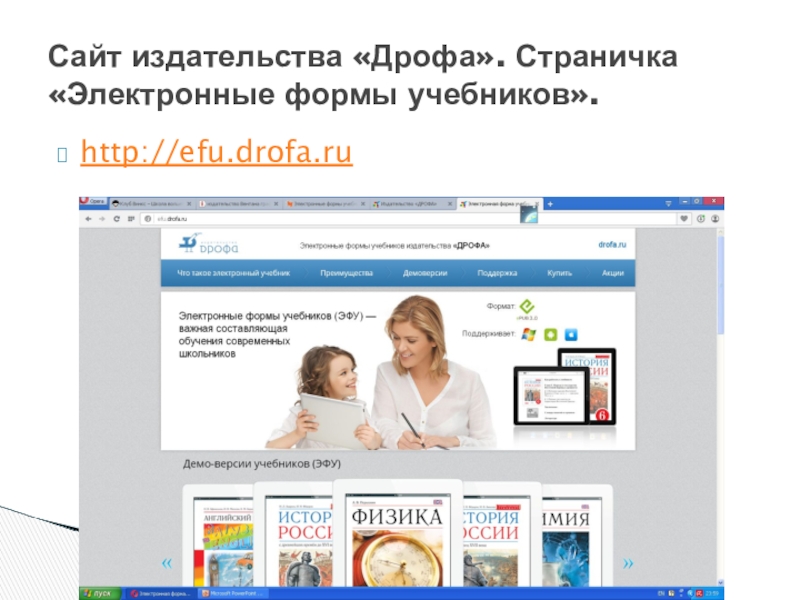Go back with the browser back arrow

(x=88, y=219)
